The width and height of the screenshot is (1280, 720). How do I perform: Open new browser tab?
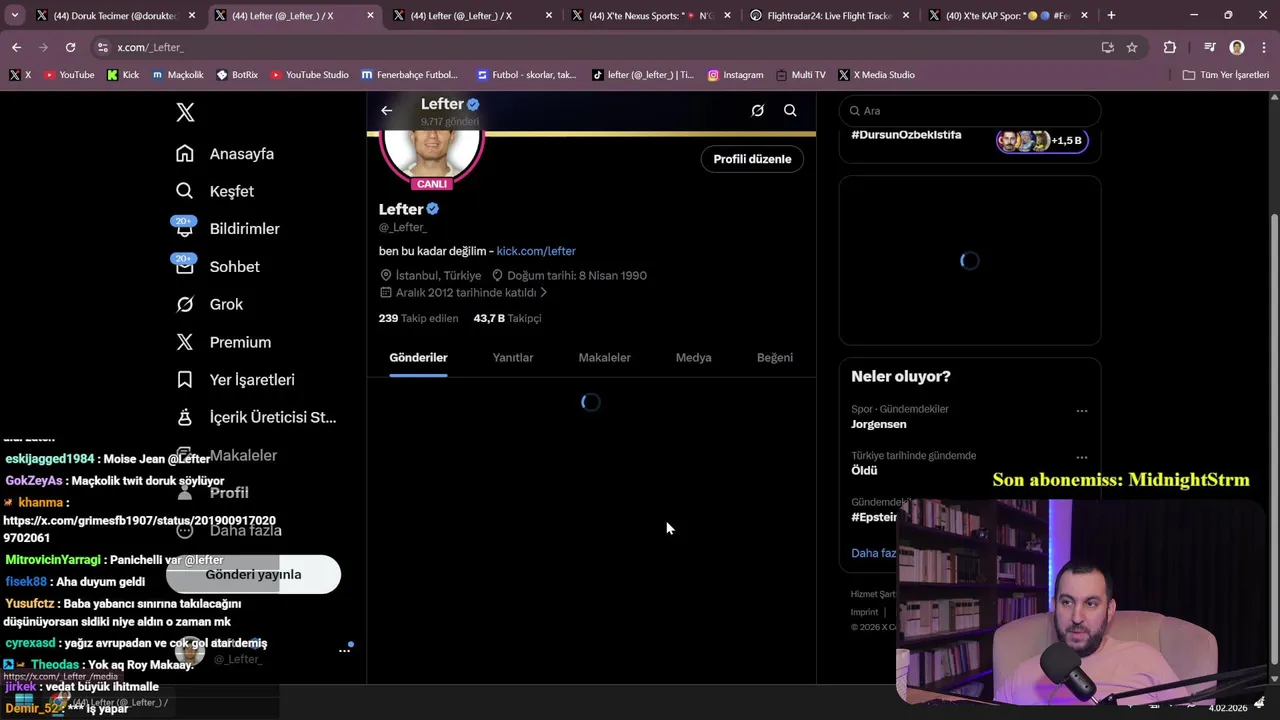[1111, 15]
